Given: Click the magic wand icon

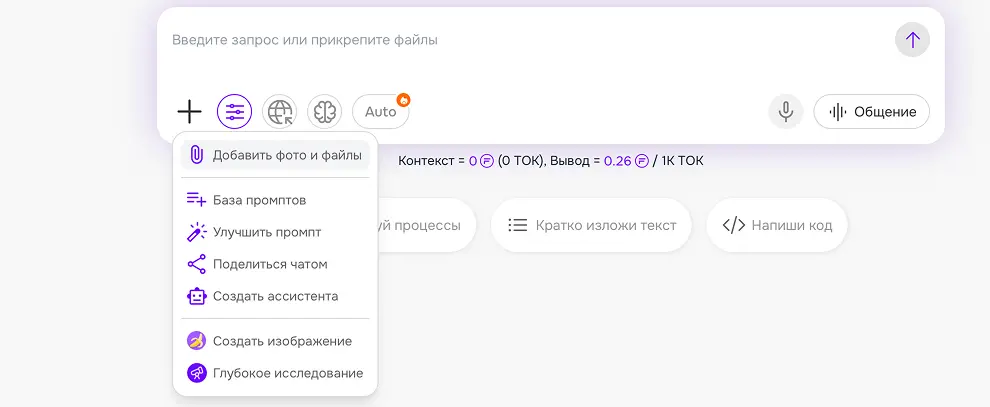Looking at the screenshot, I should tap(196, 232).
